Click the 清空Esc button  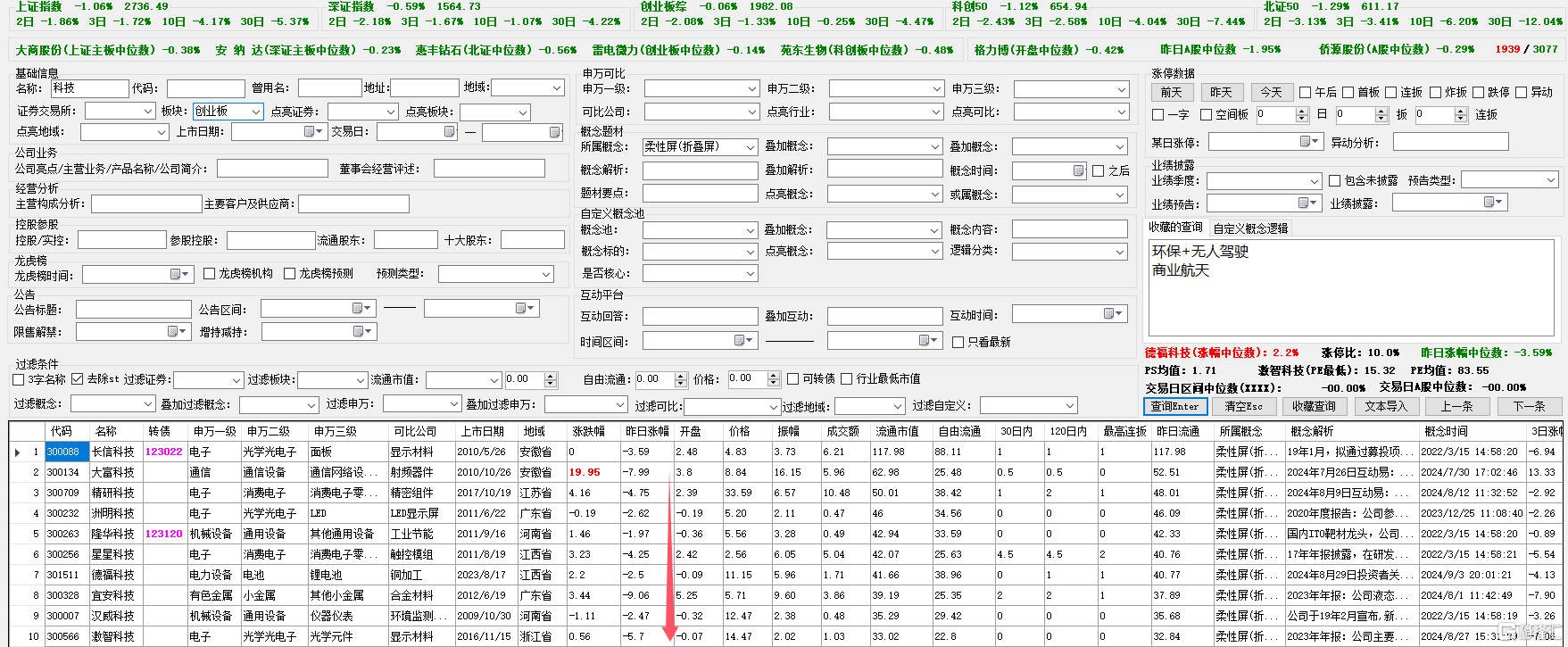pyautogui.click(x=1244, y=406)
